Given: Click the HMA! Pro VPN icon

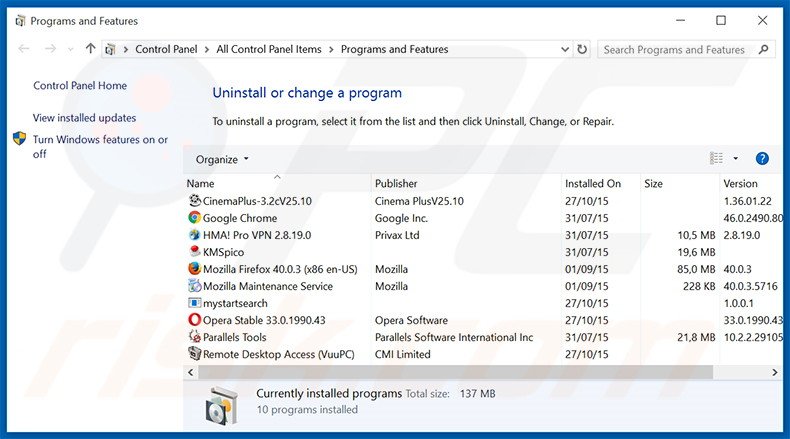Looking at the screenshot, I should pos(194,235).
